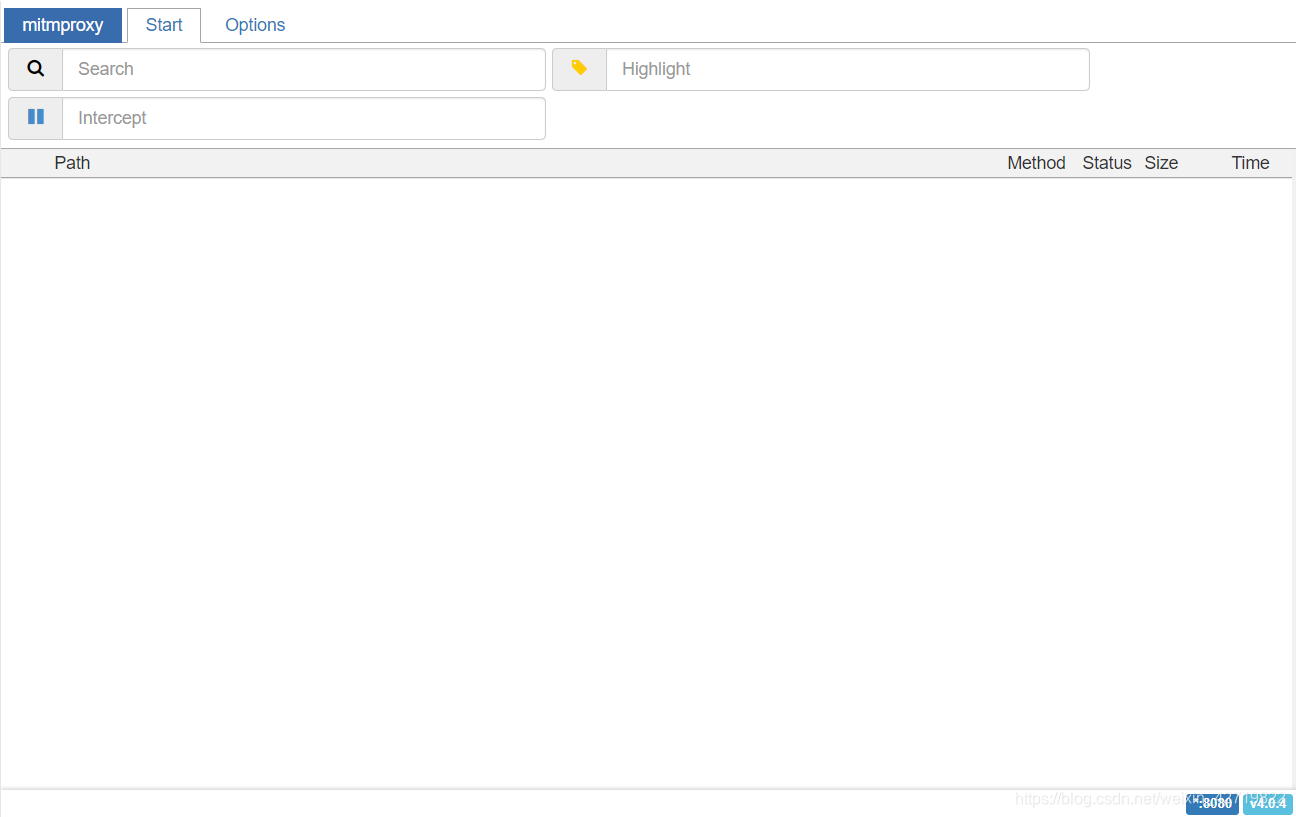
Task: Click the version badge in footer
Action: point(1268,803)
